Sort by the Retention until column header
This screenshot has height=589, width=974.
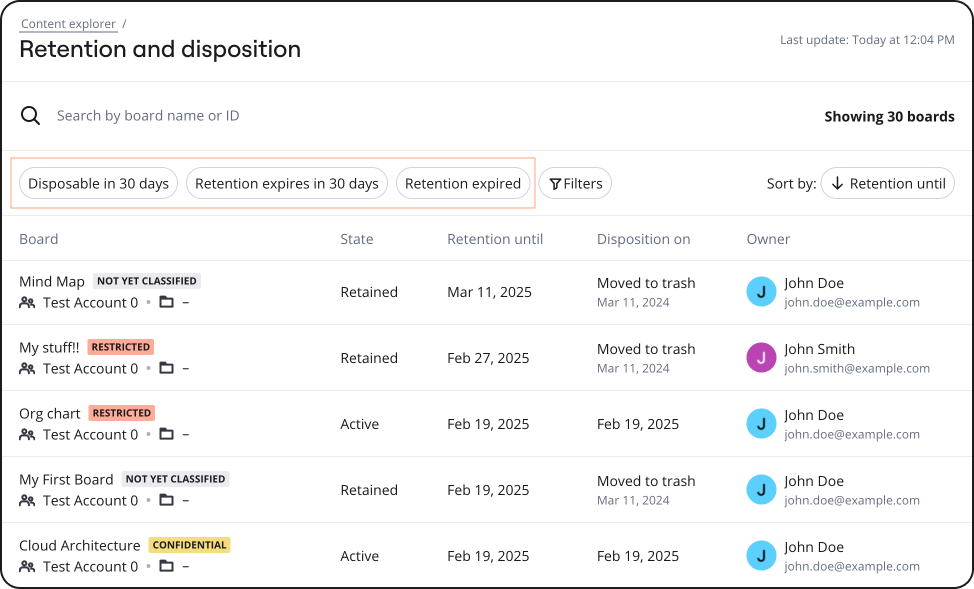[495, 239]
